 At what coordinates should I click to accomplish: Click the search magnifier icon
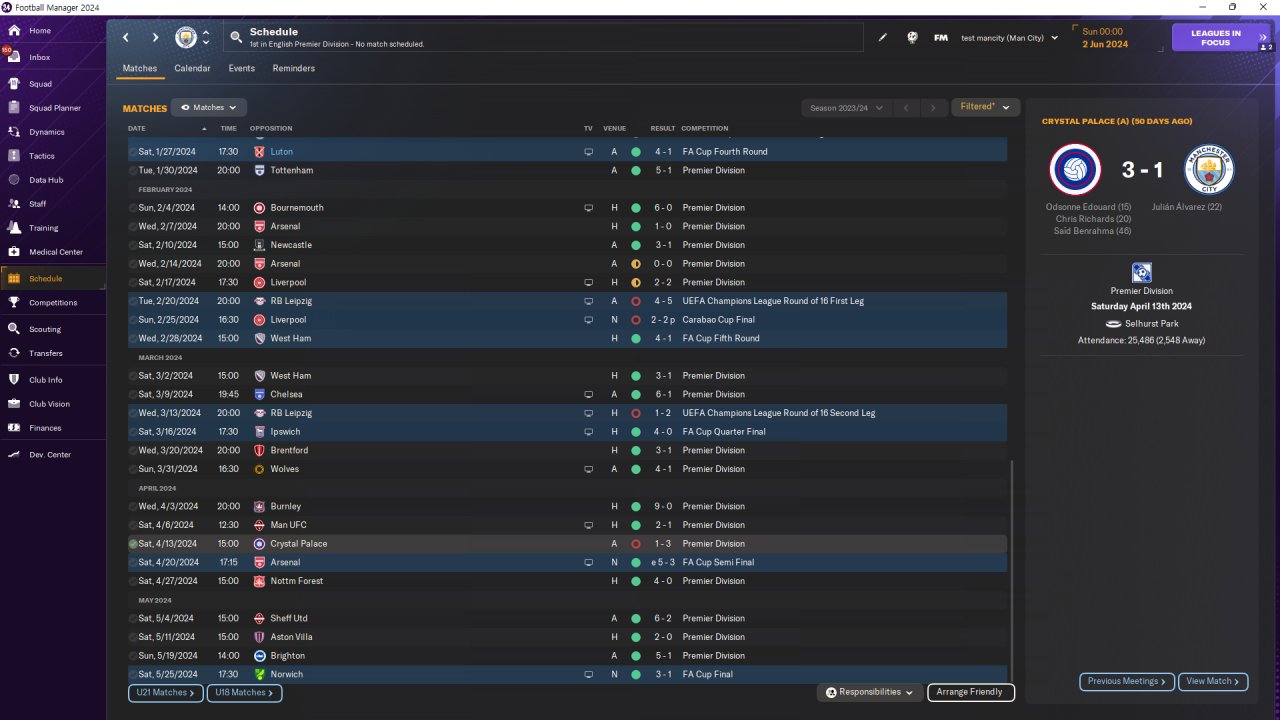(x=236, y=38)
